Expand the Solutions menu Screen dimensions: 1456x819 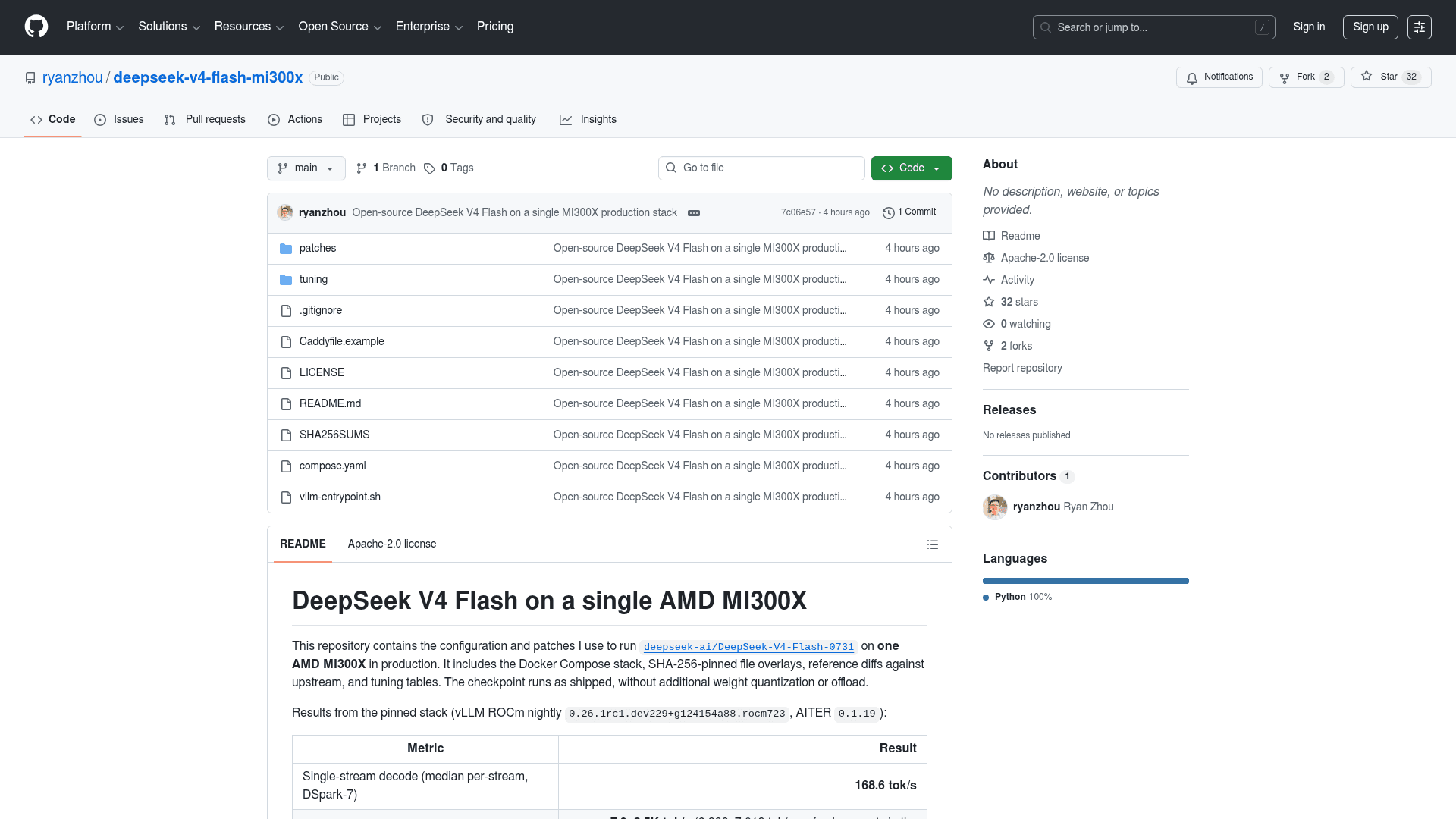click(x=169, y=27)
